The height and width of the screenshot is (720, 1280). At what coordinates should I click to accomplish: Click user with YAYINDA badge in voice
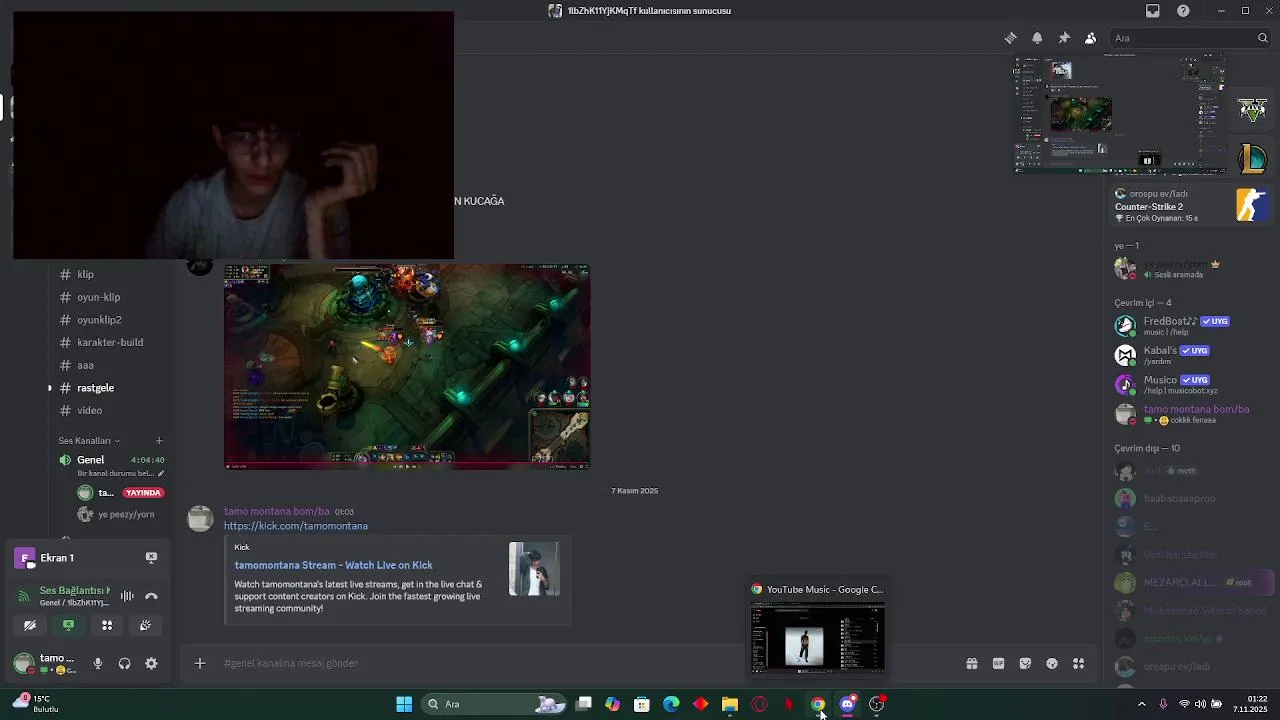120,492
